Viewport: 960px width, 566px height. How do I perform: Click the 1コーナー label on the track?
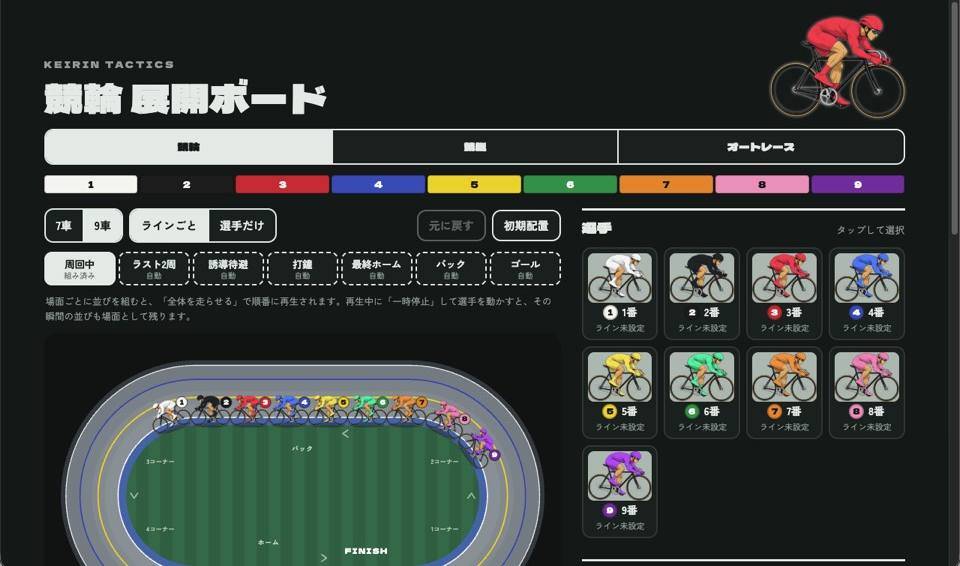444,529
